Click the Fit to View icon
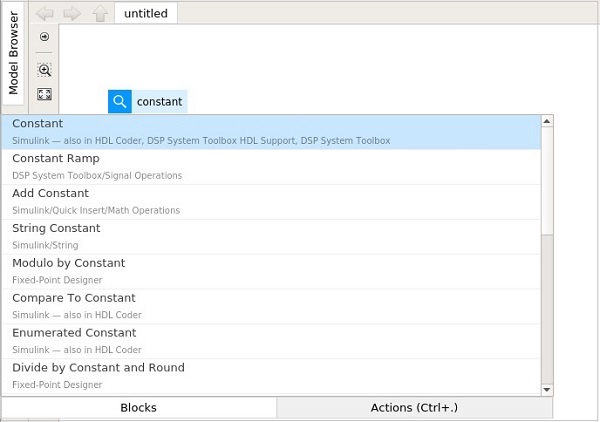Image resolution: width=600 pixels, height=422 pixels. [x=44, y=94]
